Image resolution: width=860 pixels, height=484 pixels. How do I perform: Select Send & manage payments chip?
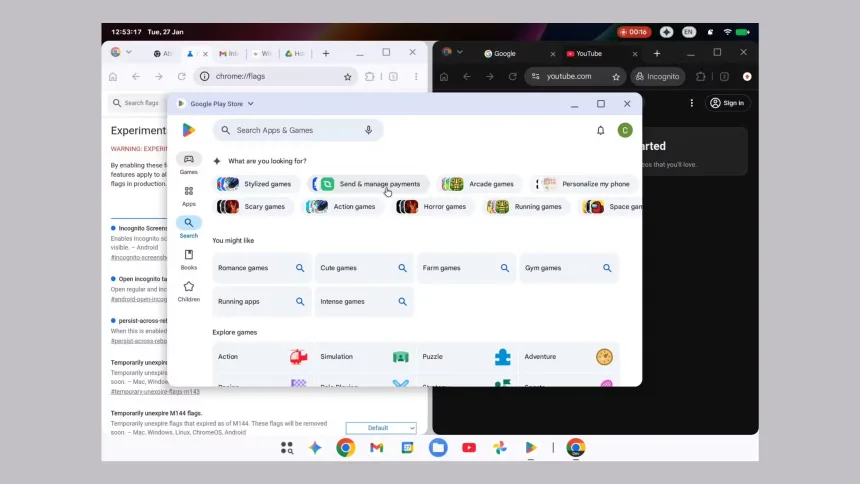pyautogui.click(x=368, y=184)
